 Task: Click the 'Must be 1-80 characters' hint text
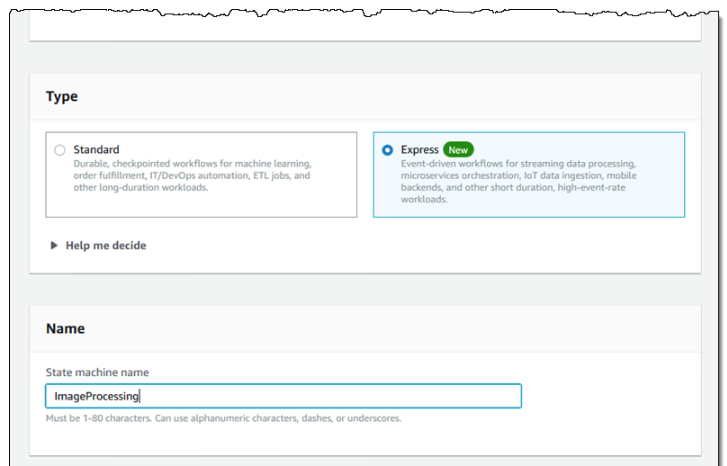[223, 418]
